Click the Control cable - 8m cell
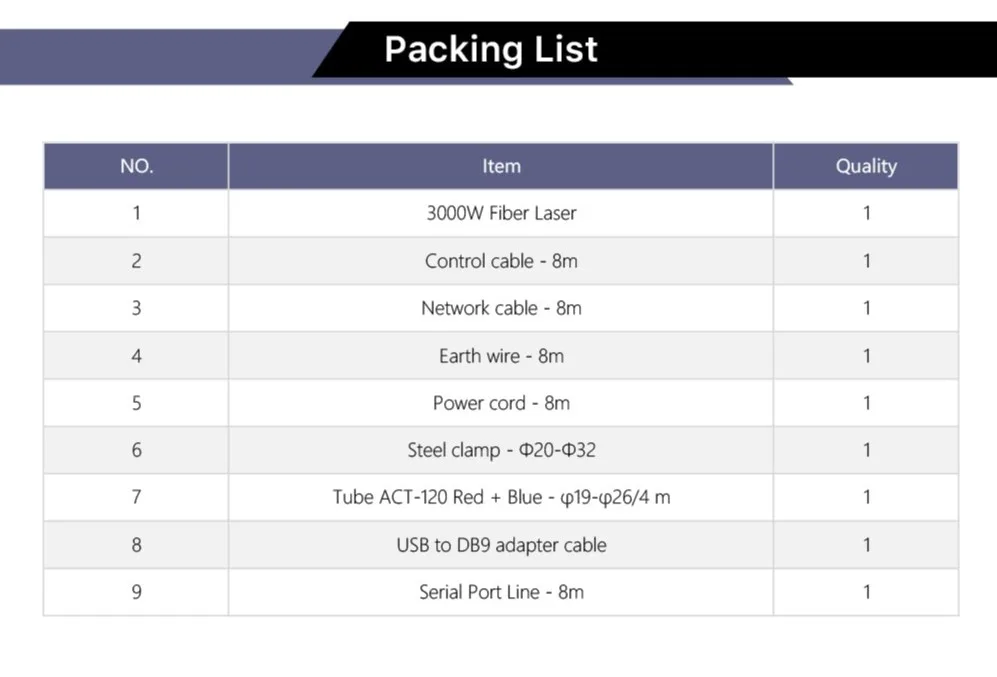 (x=501, y=261)
